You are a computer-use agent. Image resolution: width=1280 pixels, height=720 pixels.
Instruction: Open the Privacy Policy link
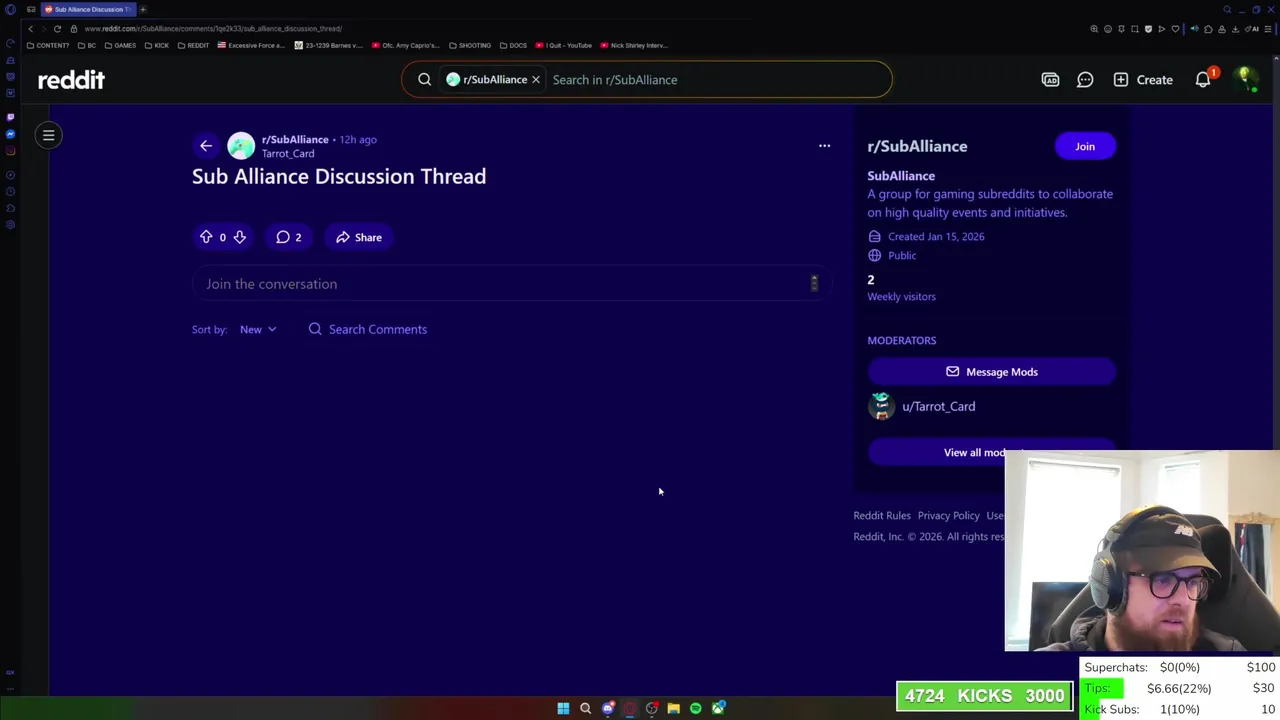pos(948,516)
